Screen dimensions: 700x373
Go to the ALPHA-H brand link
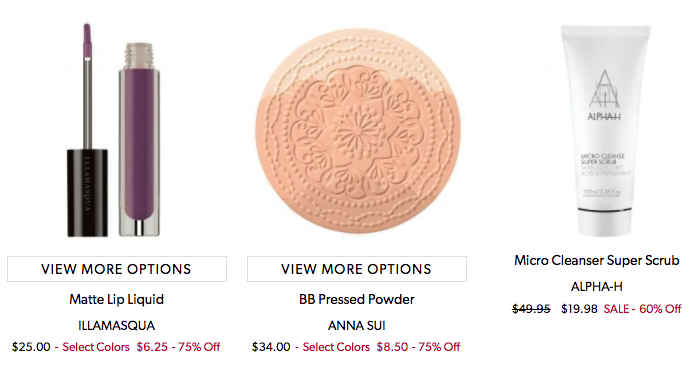click(x=597, y=286)
